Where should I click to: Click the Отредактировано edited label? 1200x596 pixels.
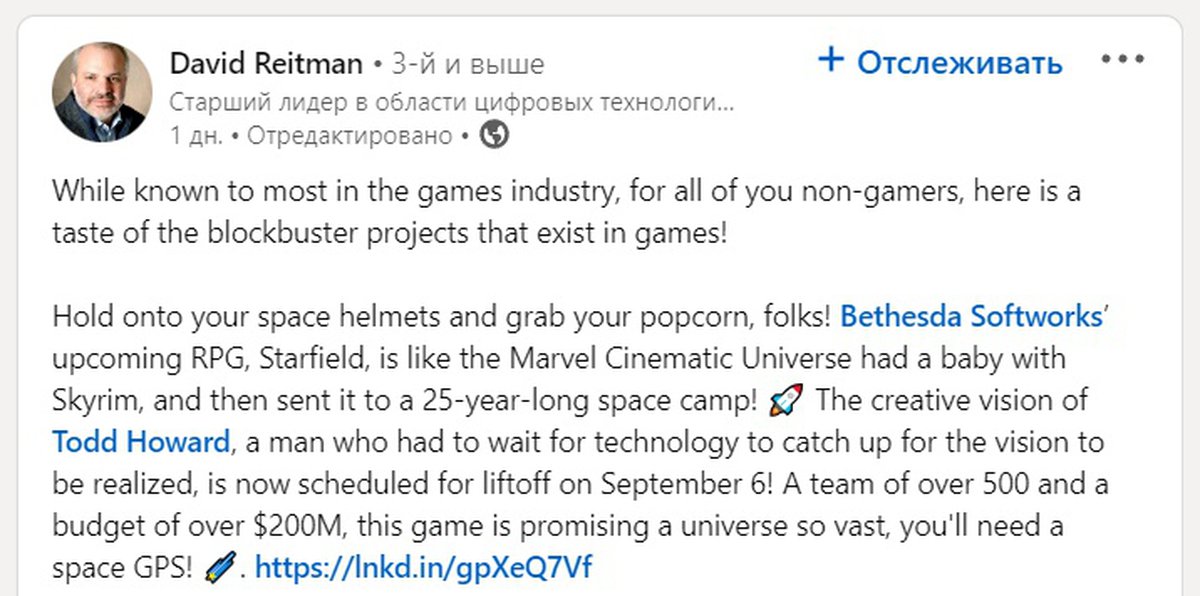(349, 135)
